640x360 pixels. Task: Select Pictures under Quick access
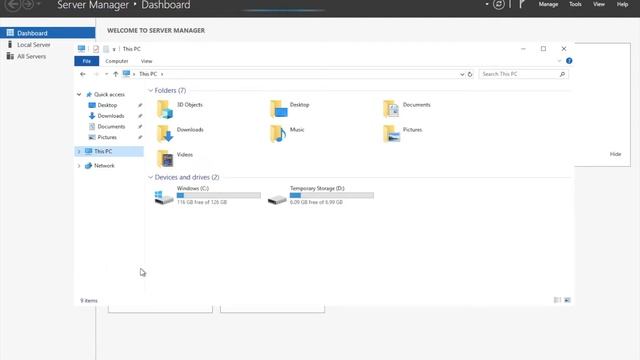[107, 137]
